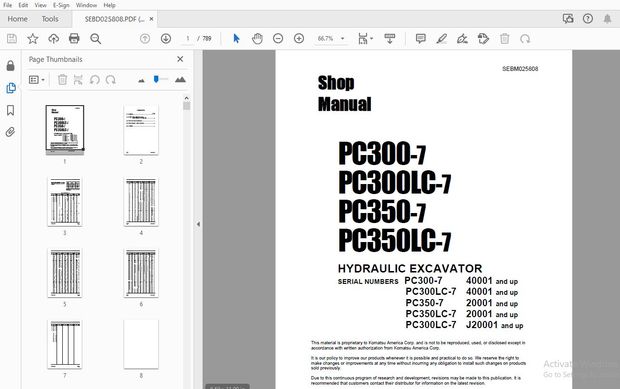Click the 66.7% zoom level field
This screenshot has height=389, width=620.
326,38
